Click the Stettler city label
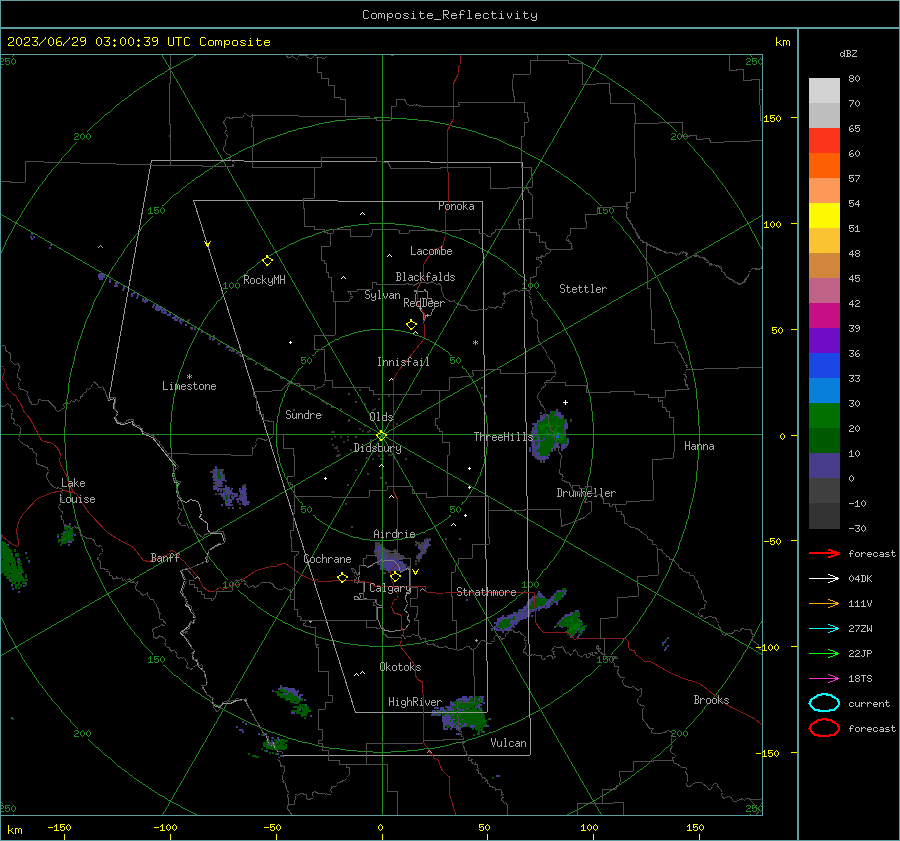Viewport: 900px width, 841px height. click(x=583, y=289)
